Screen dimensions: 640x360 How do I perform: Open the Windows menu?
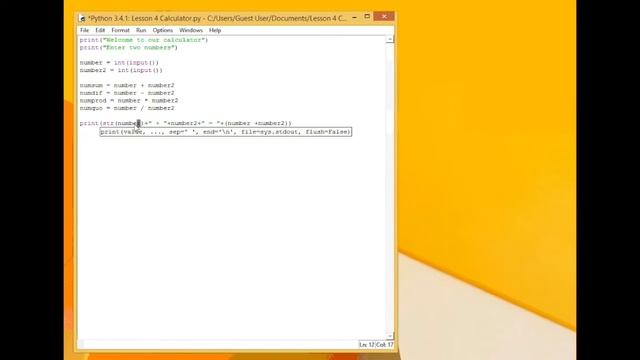tap(191, 30)
